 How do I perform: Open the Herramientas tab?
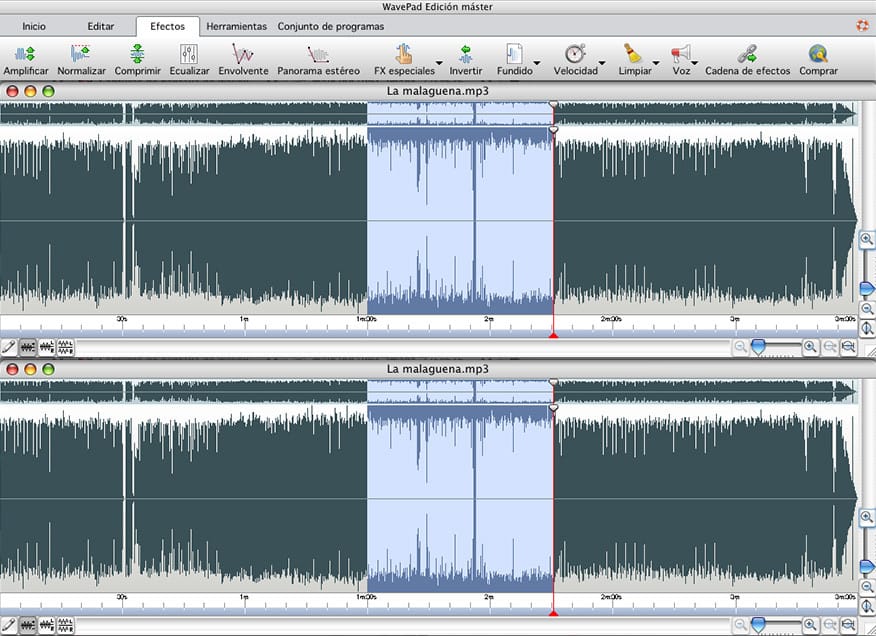click(236, 26)
